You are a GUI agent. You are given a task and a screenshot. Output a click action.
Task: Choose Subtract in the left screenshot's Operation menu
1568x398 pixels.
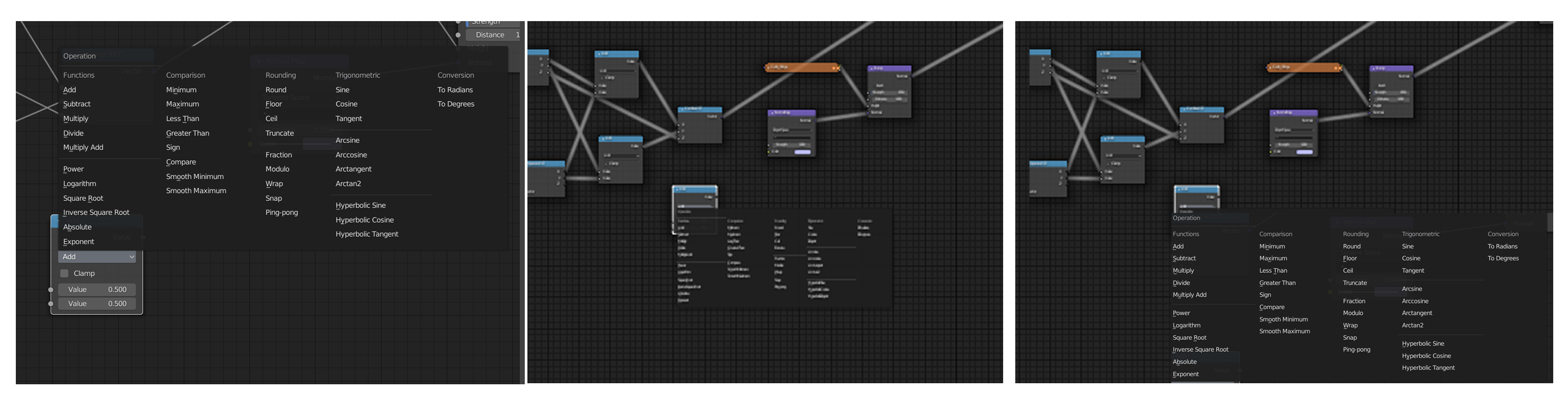pyautogui.click(x=76, y=104)
